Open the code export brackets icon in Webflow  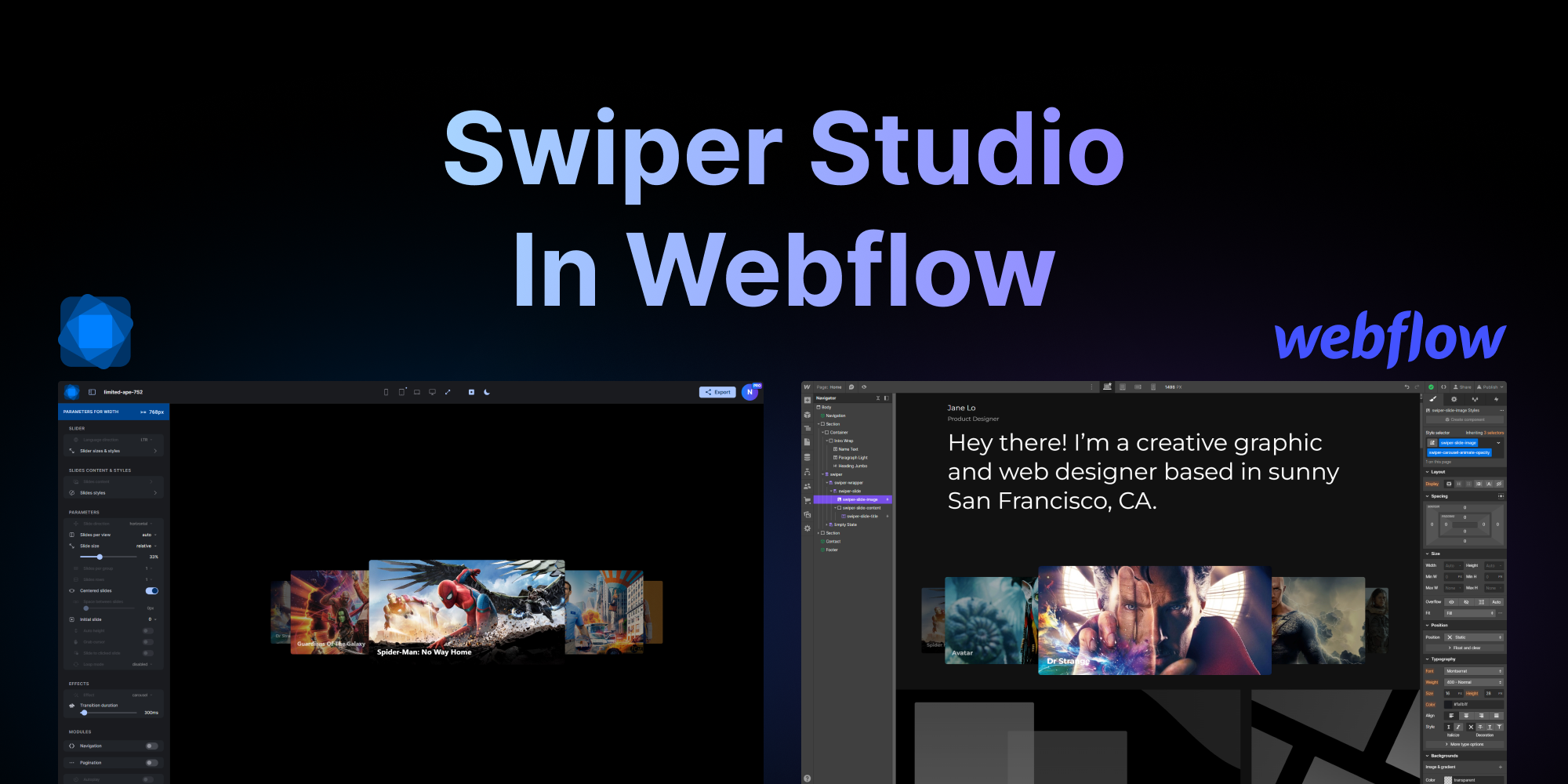[x=1443, y=387]
